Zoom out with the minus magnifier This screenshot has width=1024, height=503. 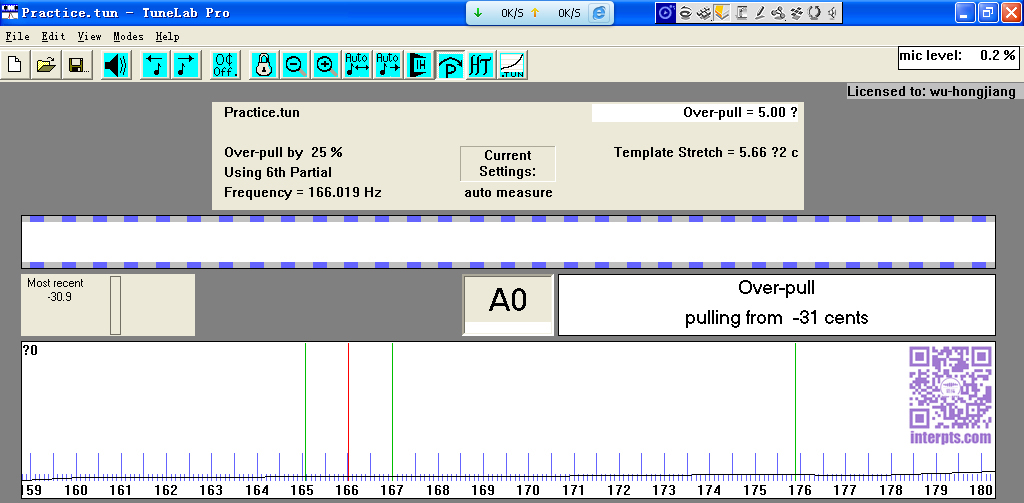click(x=295, y=65)
